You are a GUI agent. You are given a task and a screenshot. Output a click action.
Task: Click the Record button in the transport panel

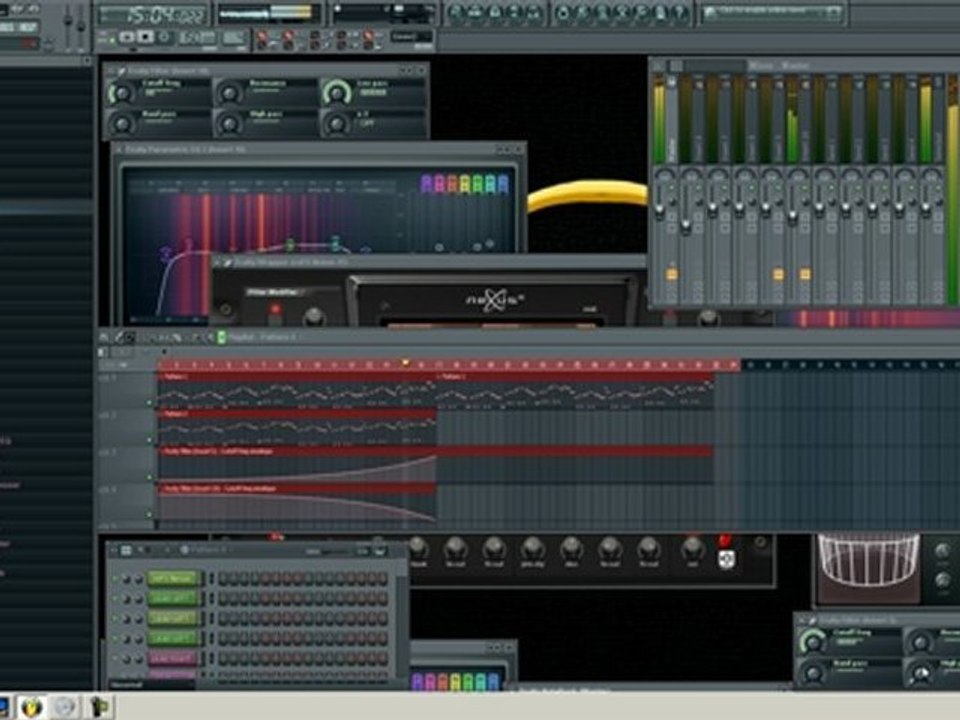[163, 37]
